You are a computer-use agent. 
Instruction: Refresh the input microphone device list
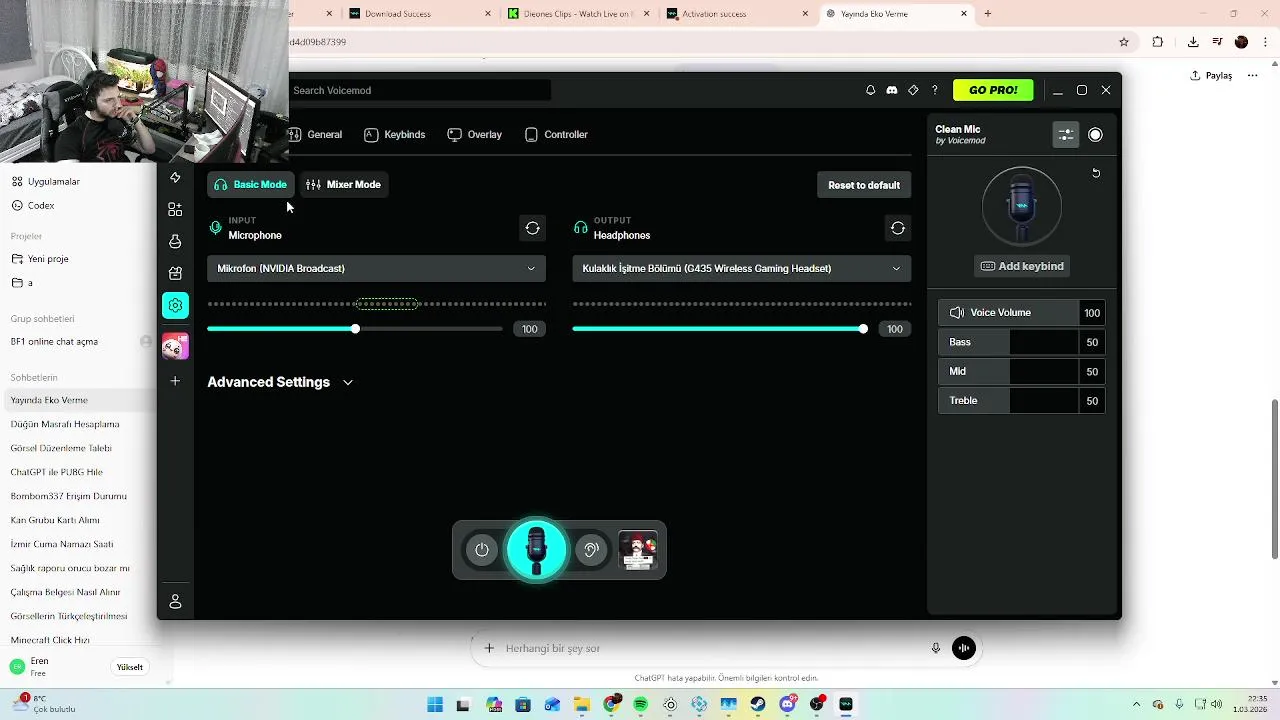click(x=532, y=228)
